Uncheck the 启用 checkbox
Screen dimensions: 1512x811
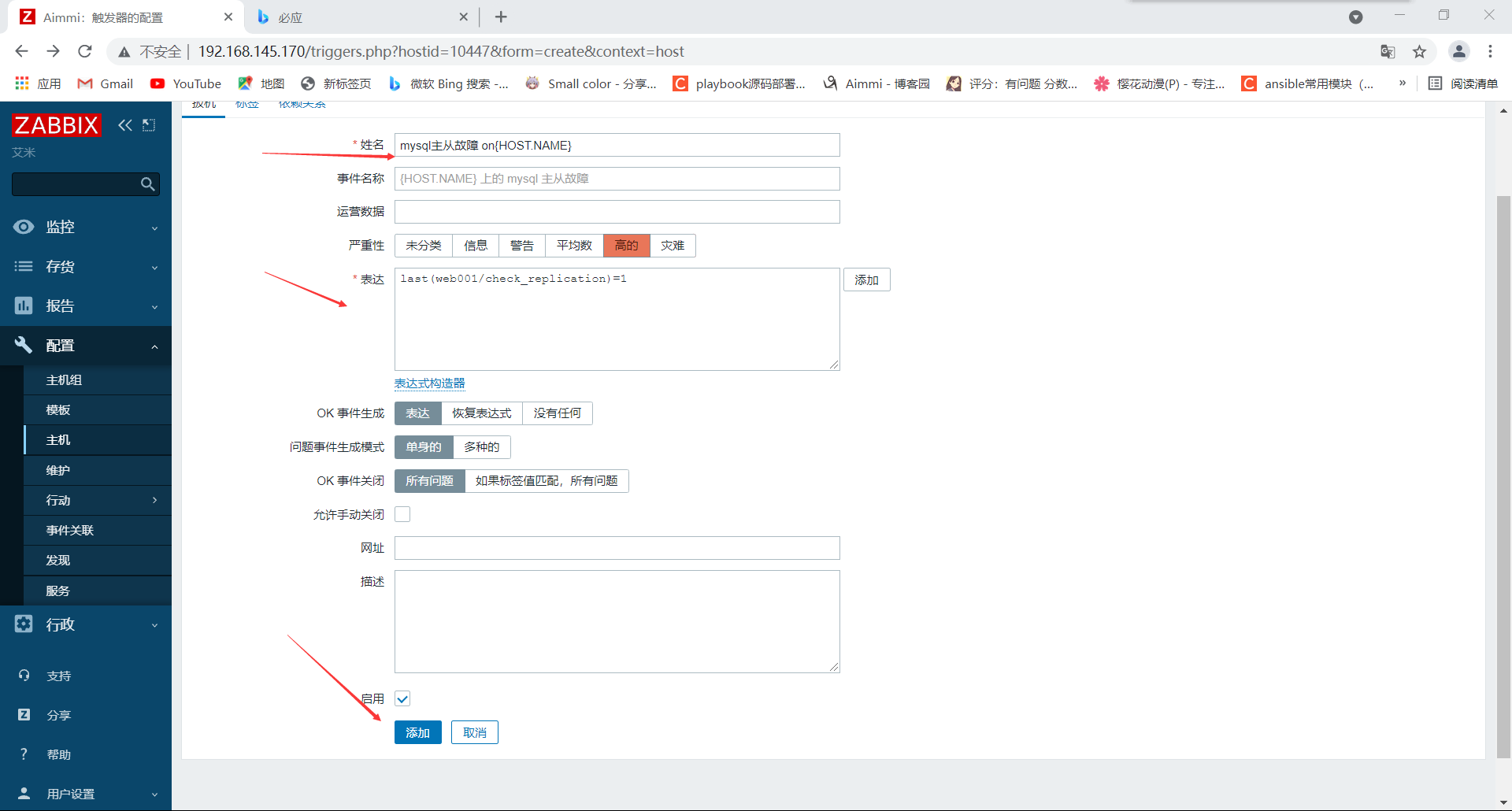click(402, 698)
